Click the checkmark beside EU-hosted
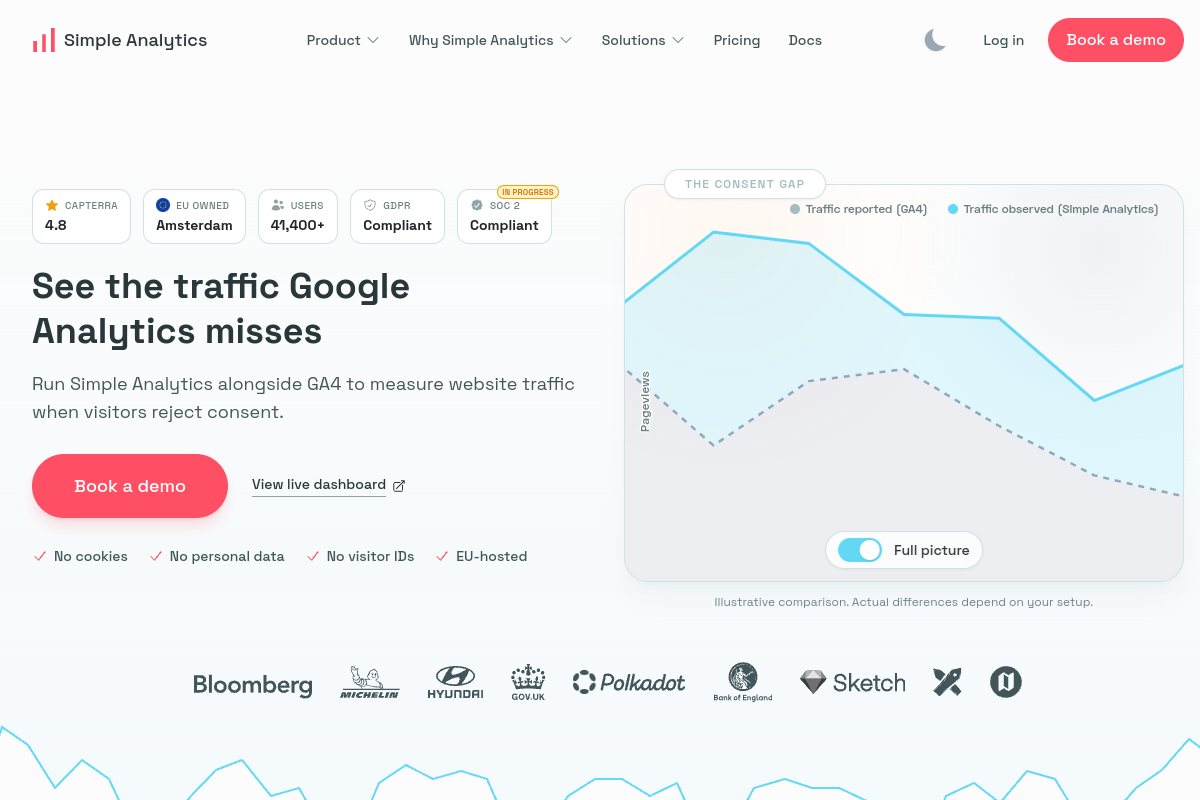Image resolution: width=1200 pixels, height=800 pixels. pyautogui.click(x=442, y=556)
